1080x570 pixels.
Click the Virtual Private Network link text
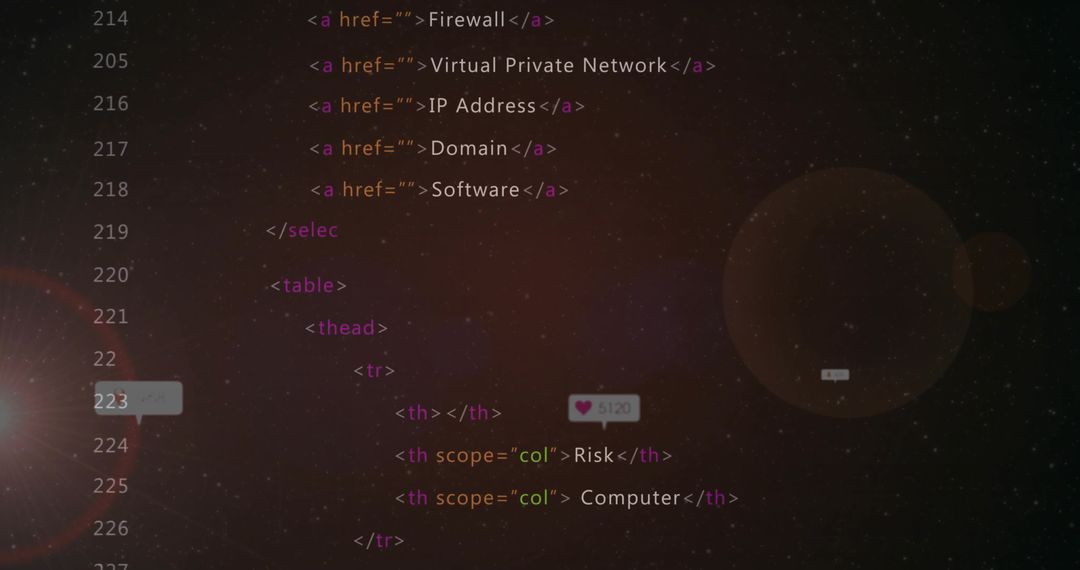click(549, 65)
